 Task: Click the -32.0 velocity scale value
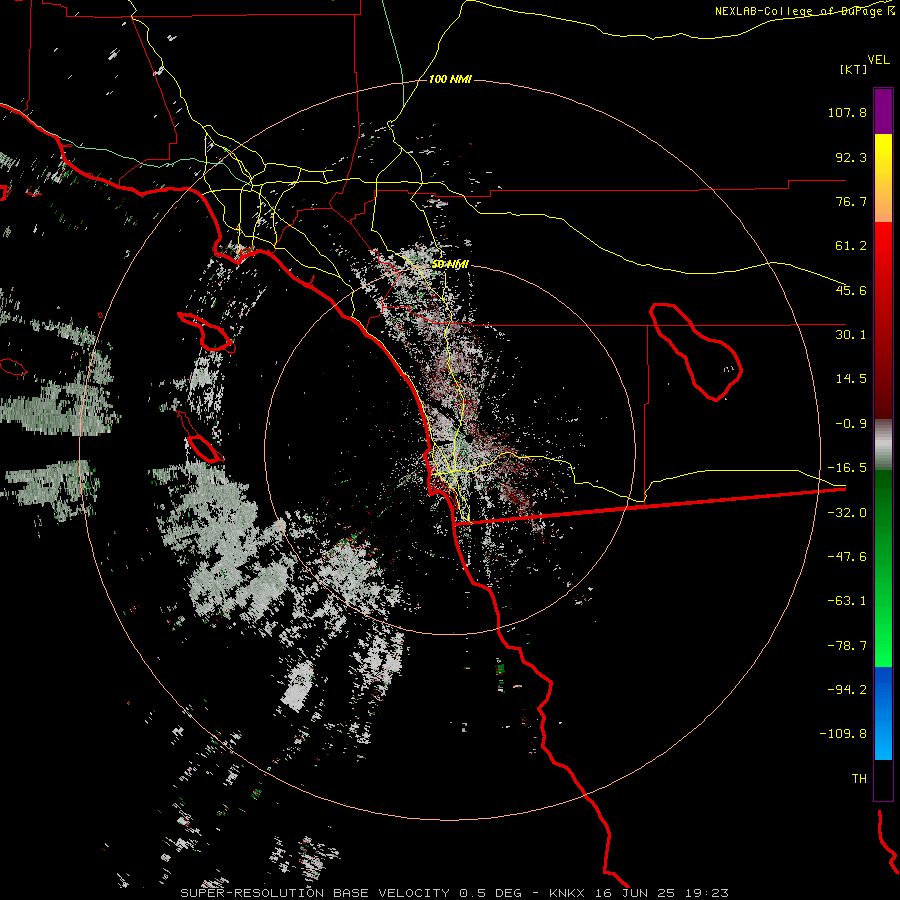click(x=847, y=513)
